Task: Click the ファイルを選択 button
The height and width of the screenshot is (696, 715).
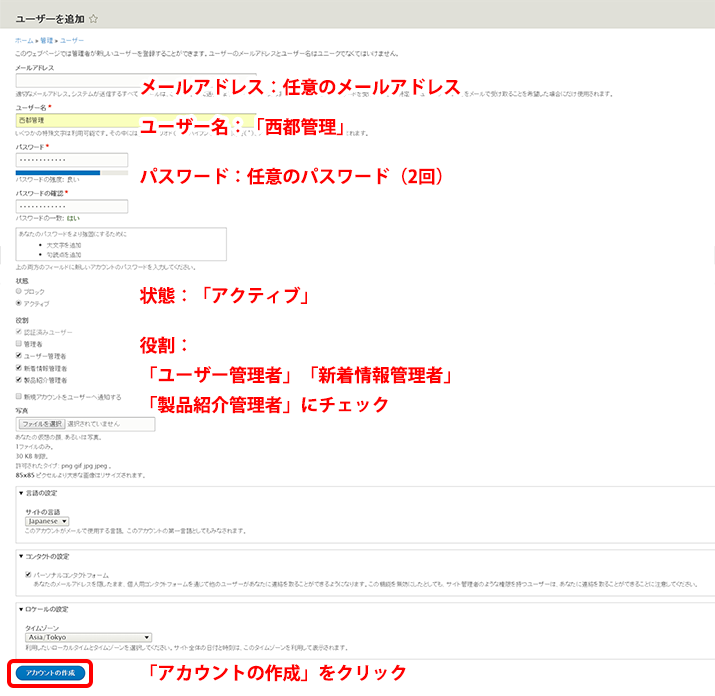Action: (42, 424)
